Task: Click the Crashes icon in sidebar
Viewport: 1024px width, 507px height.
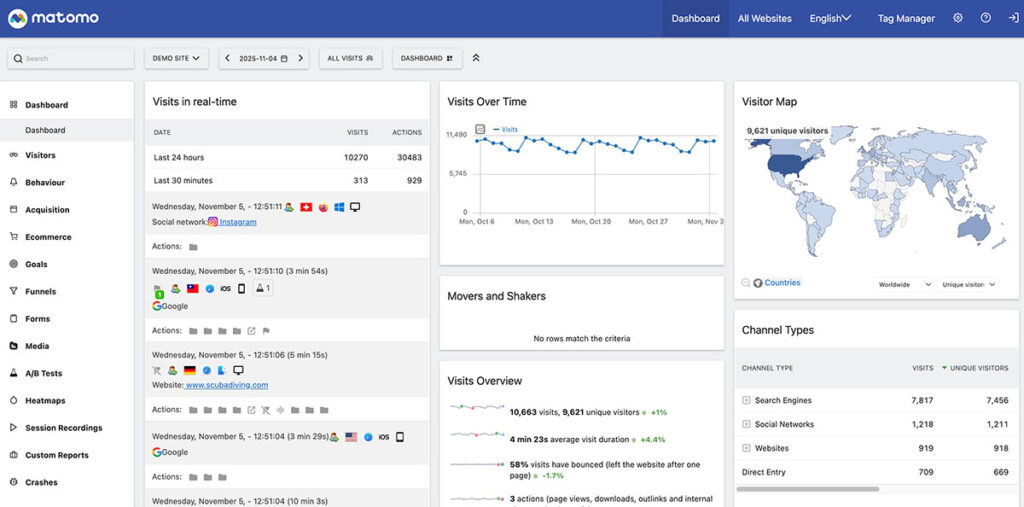Action: coord(14,482)
